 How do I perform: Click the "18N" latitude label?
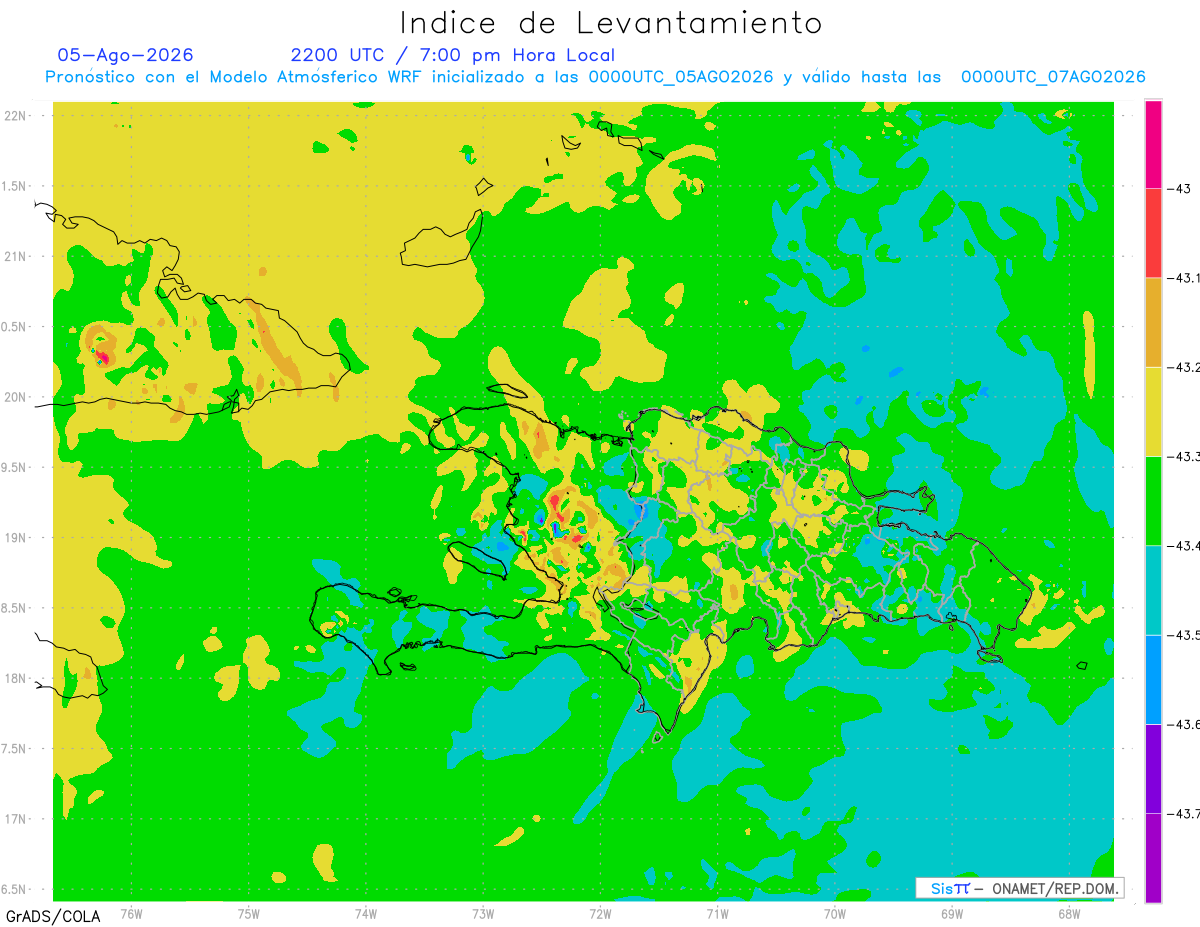(17, 679)
